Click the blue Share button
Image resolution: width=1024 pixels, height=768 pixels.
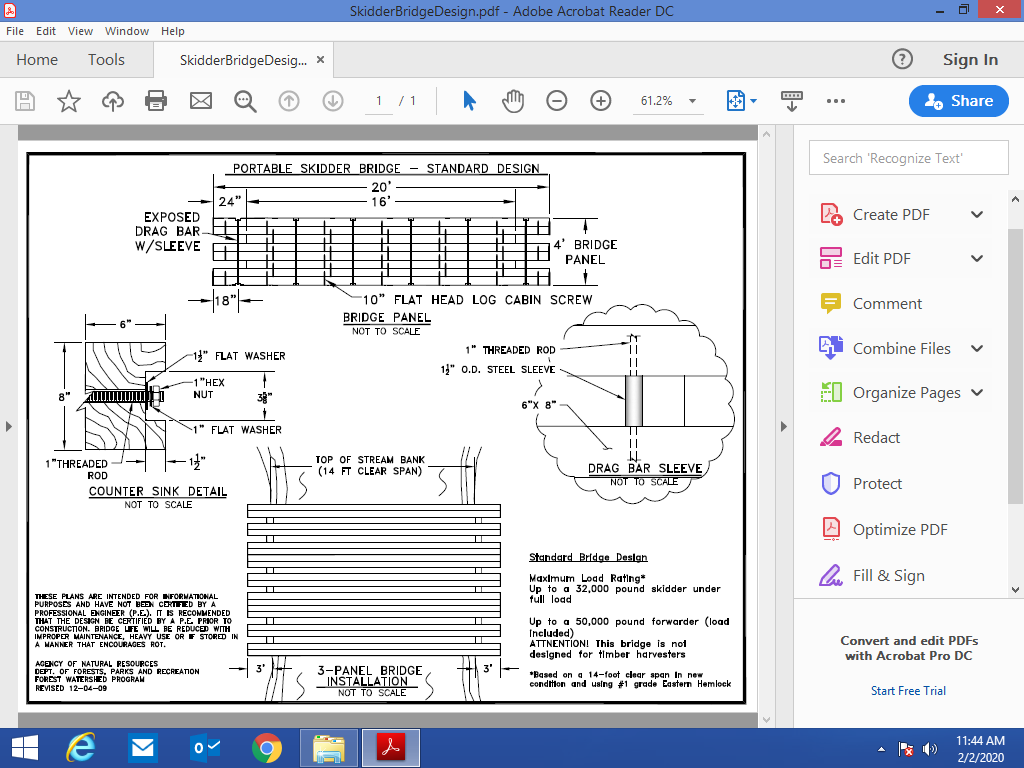(x=958, y=101)
